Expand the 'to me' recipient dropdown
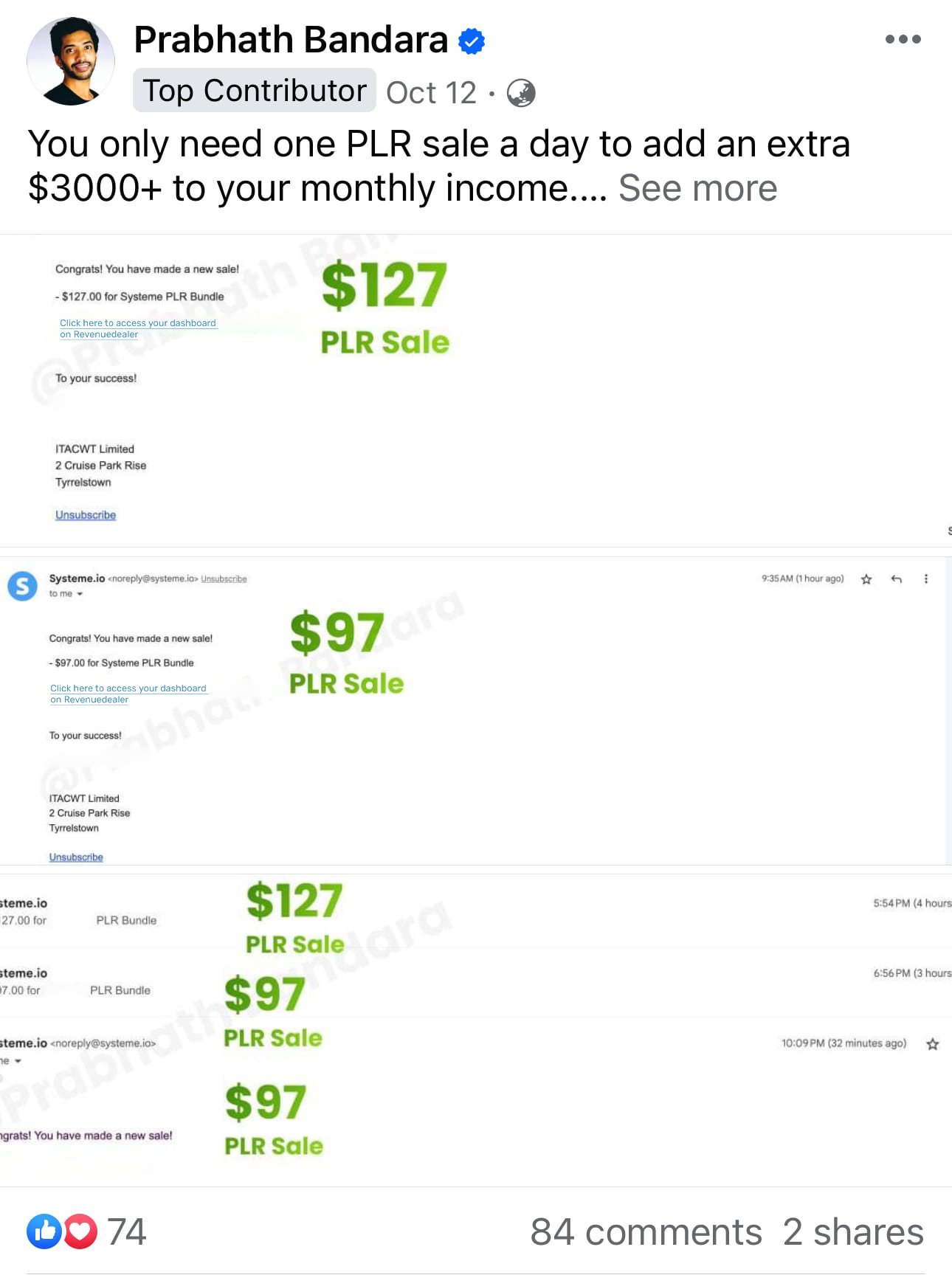The image size is (952, 1275). point(66,593)
